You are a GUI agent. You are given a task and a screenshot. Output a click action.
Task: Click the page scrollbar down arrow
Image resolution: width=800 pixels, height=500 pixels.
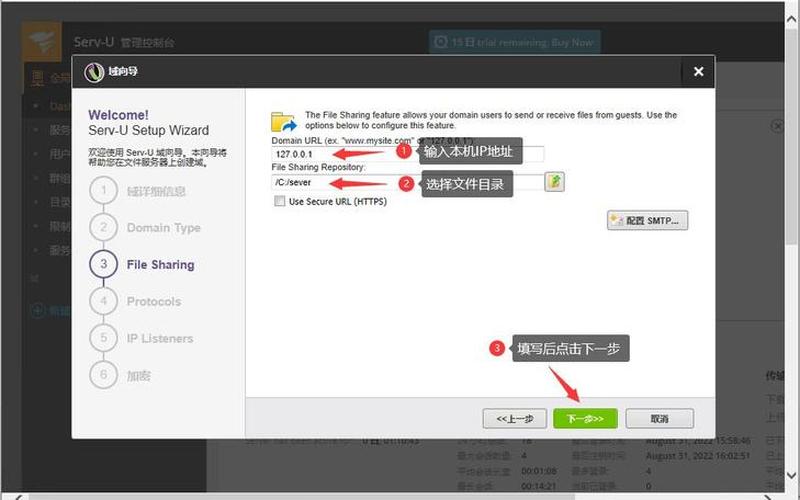pyautogui.click(x=792, y=476)
